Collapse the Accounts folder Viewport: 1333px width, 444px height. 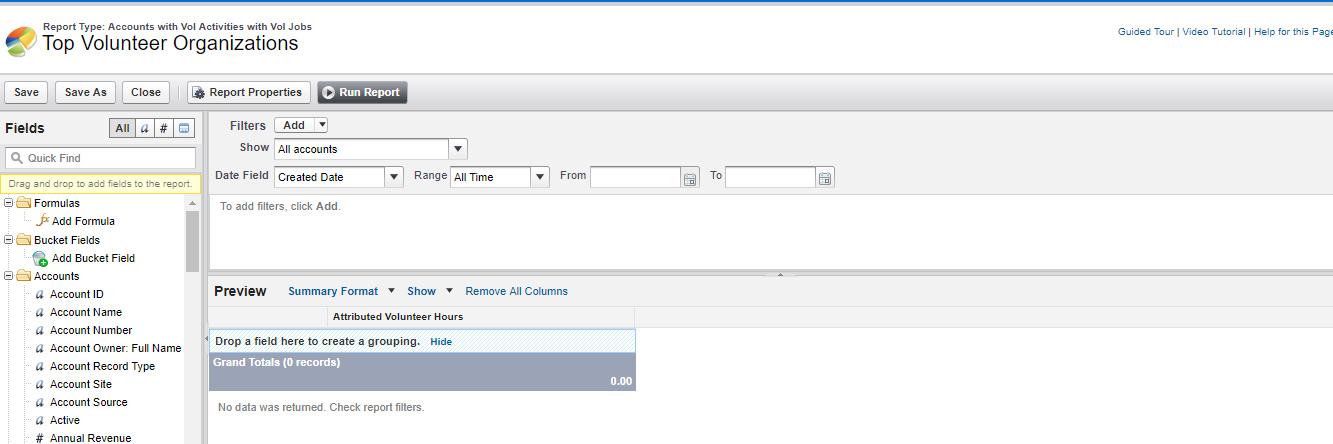pos(9,276)
